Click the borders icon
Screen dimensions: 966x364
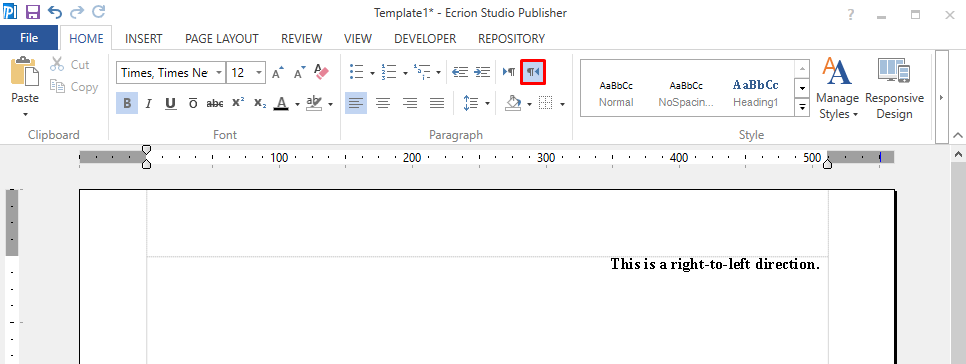click(x=545, y=103)
